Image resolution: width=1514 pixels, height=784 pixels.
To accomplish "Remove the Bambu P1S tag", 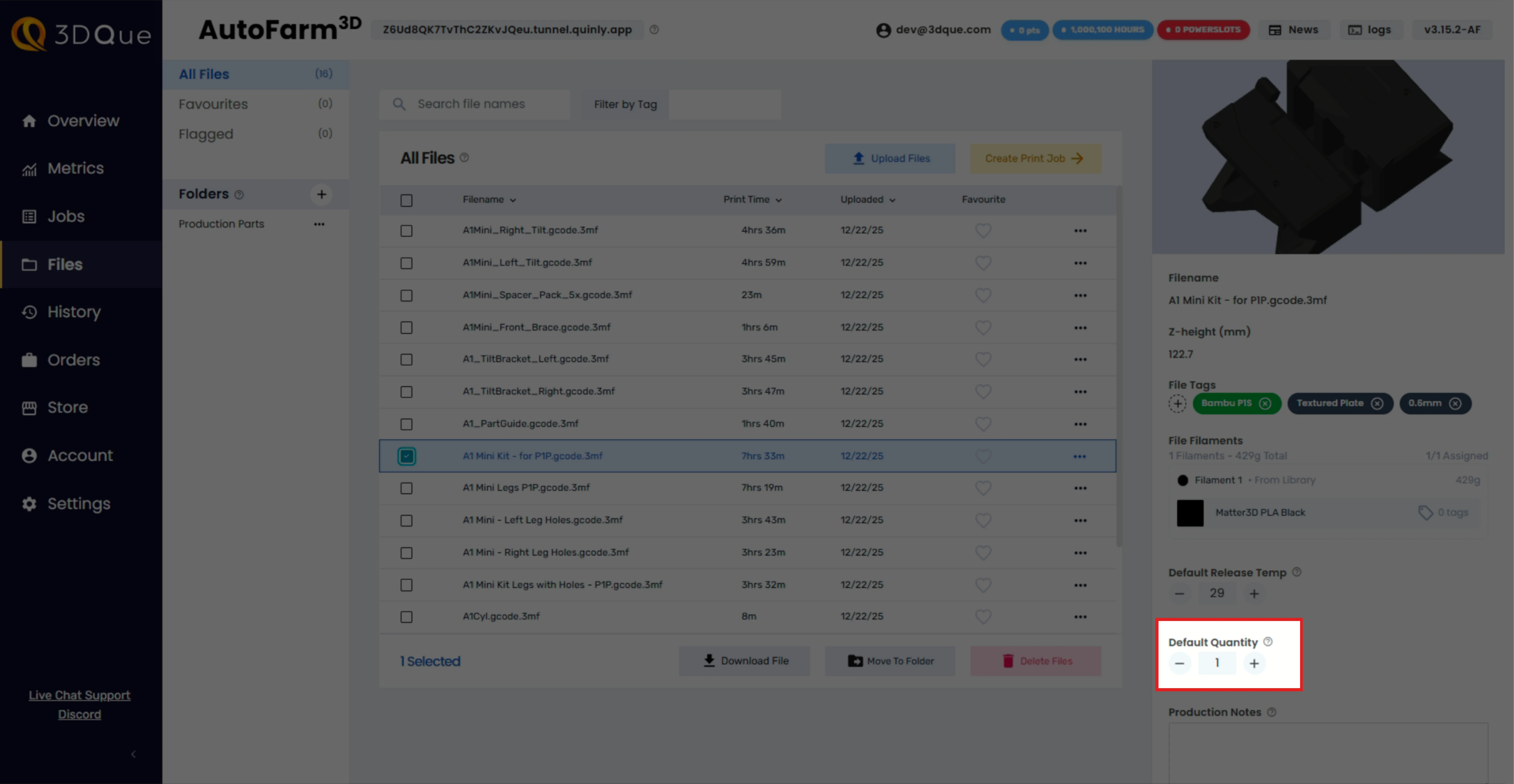I will [x=1265, y=403].
